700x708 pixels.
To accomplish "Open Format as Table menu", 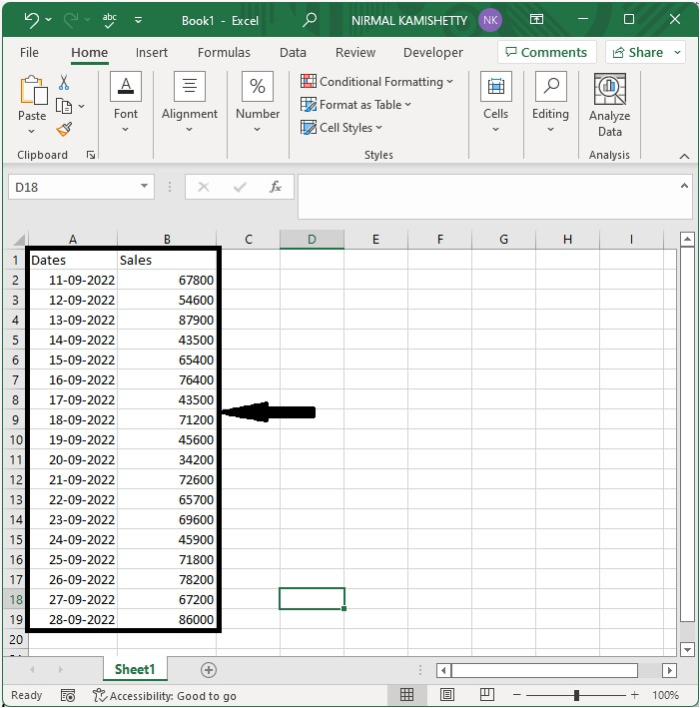I will [356, 105].
